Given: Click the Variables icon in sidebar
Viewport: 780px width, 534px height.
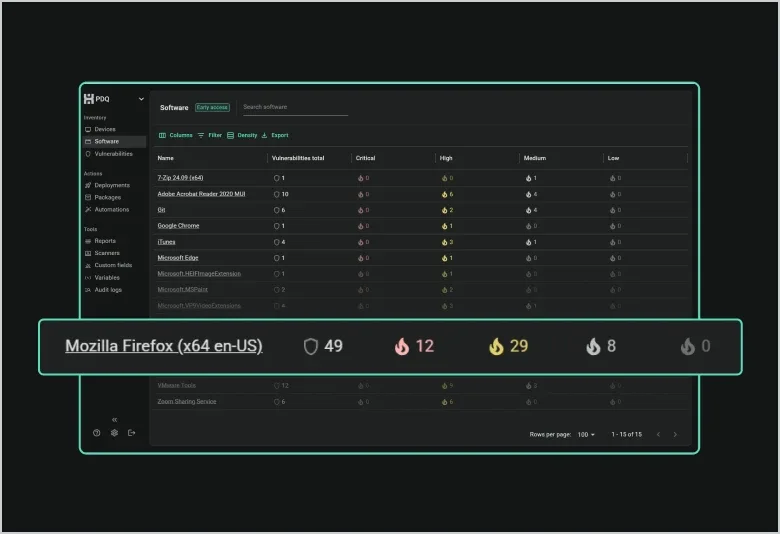Looking at the screenshot, I should pyautogui.click(x=88, y=278).
